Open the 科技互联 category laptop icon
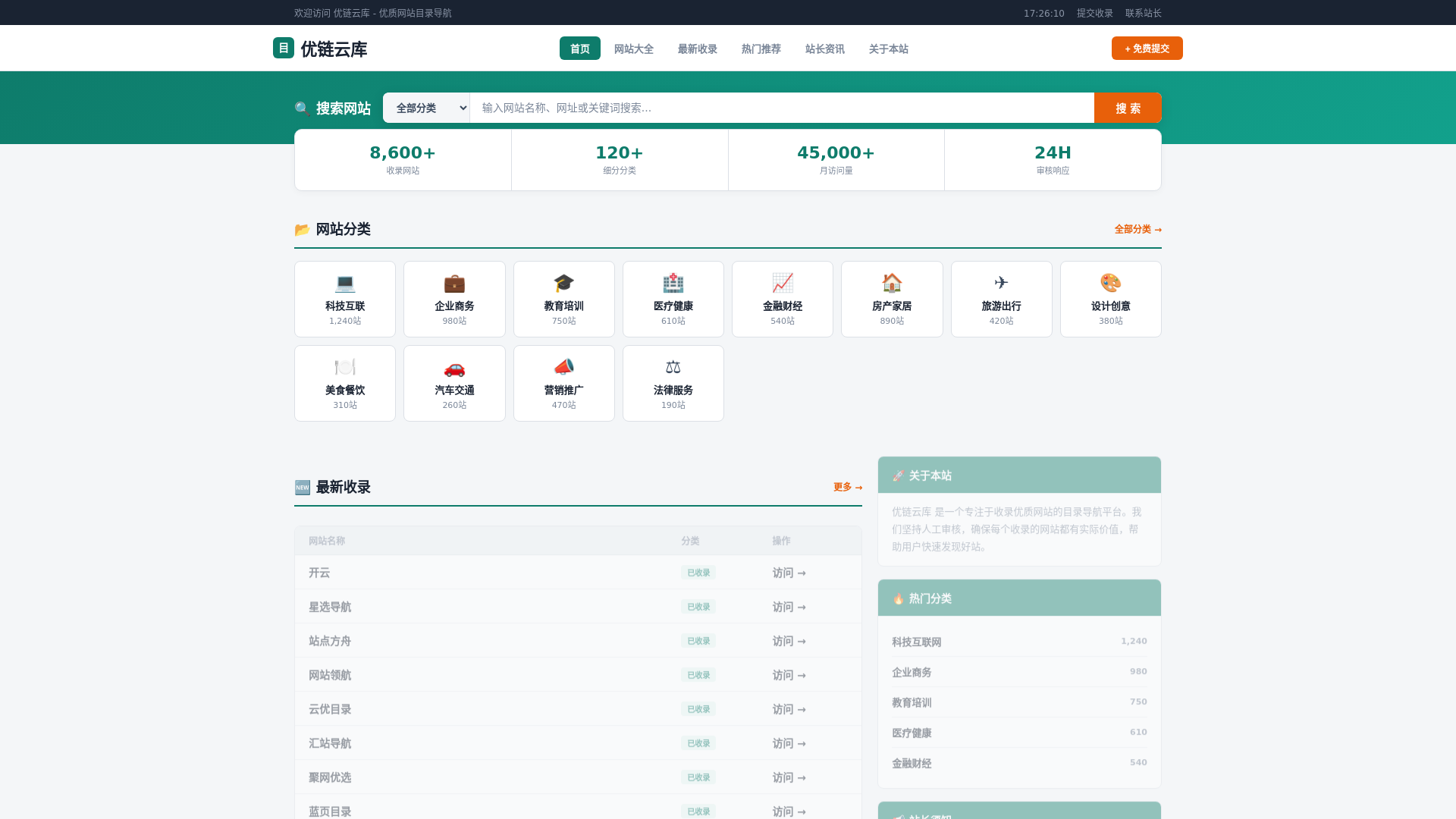Image resolution: width=1456 pixels, height=819 pixels. [345, 283]
